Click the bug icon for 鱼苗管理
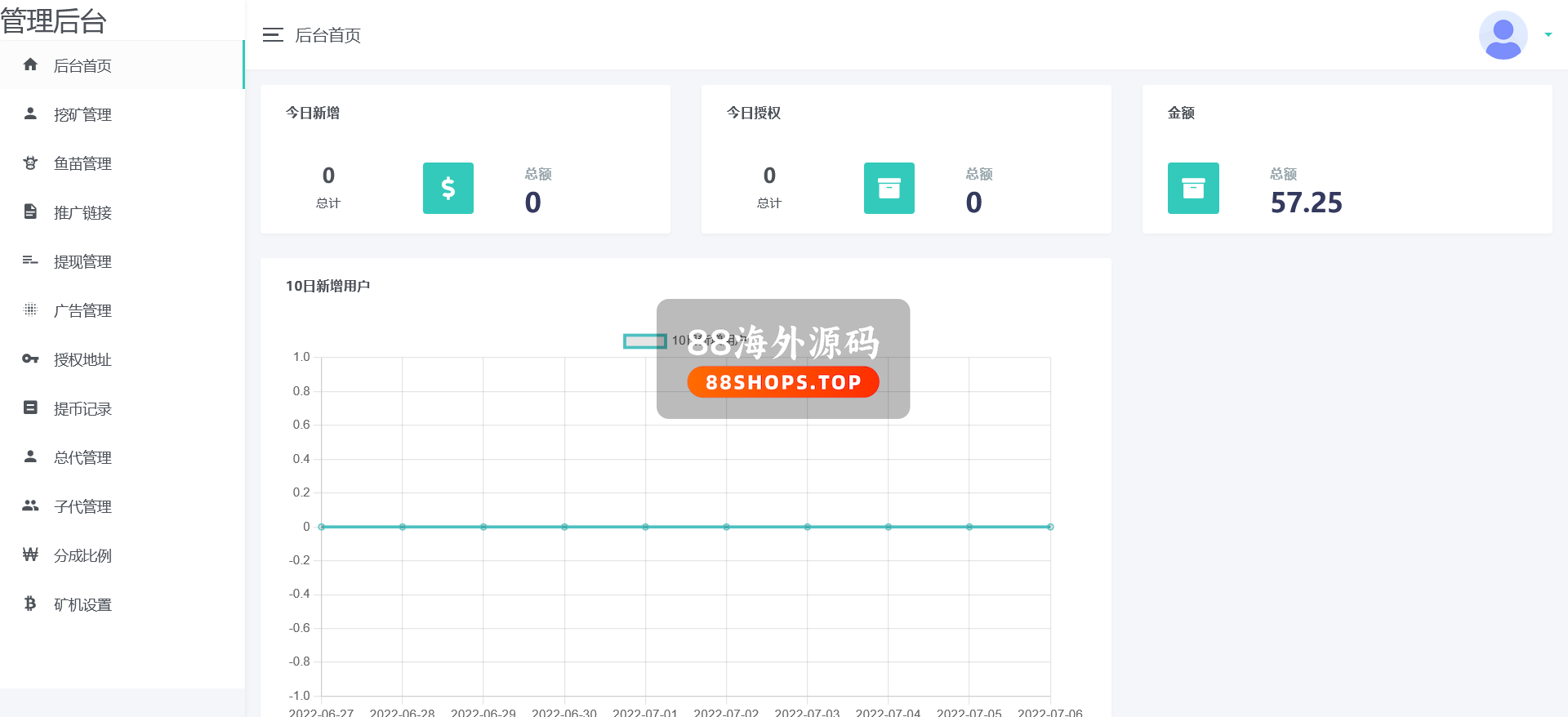The image size is (1568, 717). tap(30, 163)
